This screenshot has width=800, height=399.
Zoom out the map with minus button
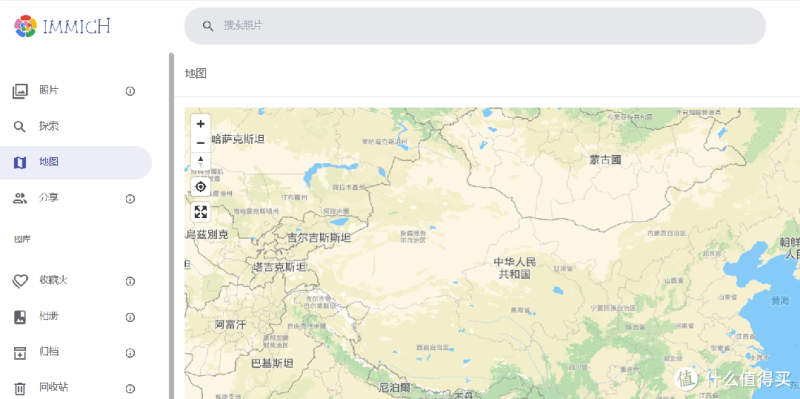(201, 143)
